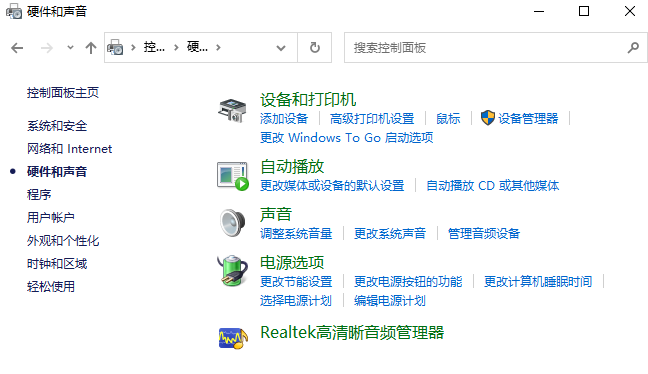The image size is (648, 374).
Task: Select 网络和 Internet category
Action: pos(69,149)
